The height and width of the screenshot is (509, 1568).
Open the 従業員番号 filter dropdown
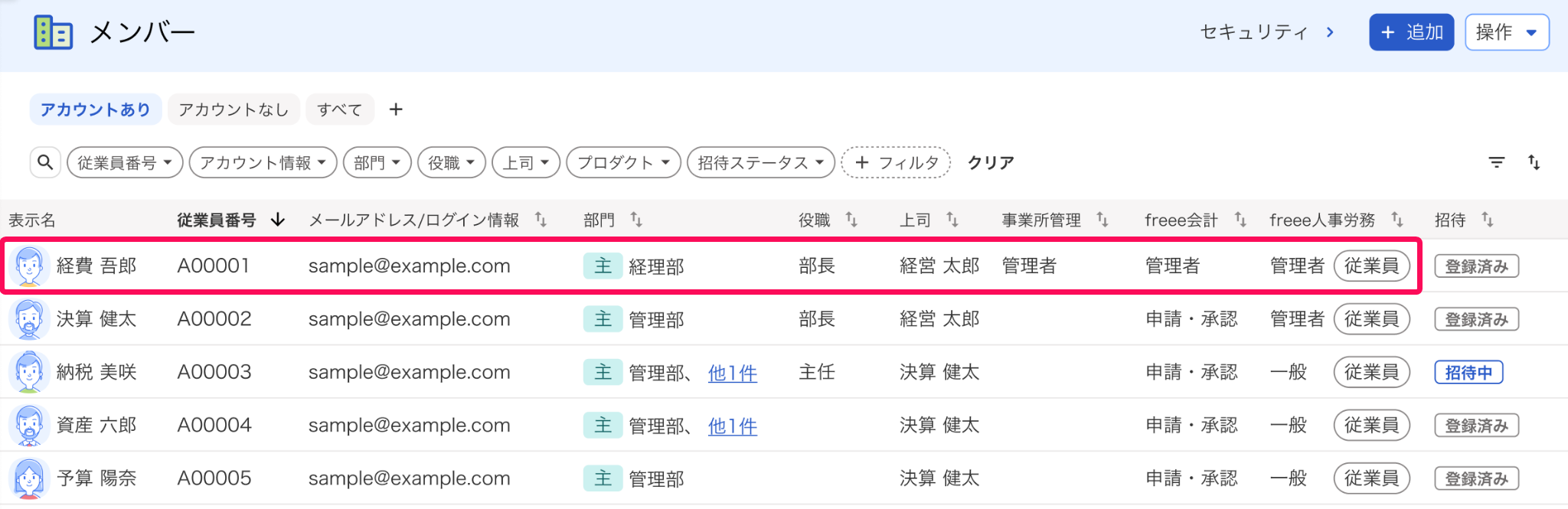click(125, 162)
